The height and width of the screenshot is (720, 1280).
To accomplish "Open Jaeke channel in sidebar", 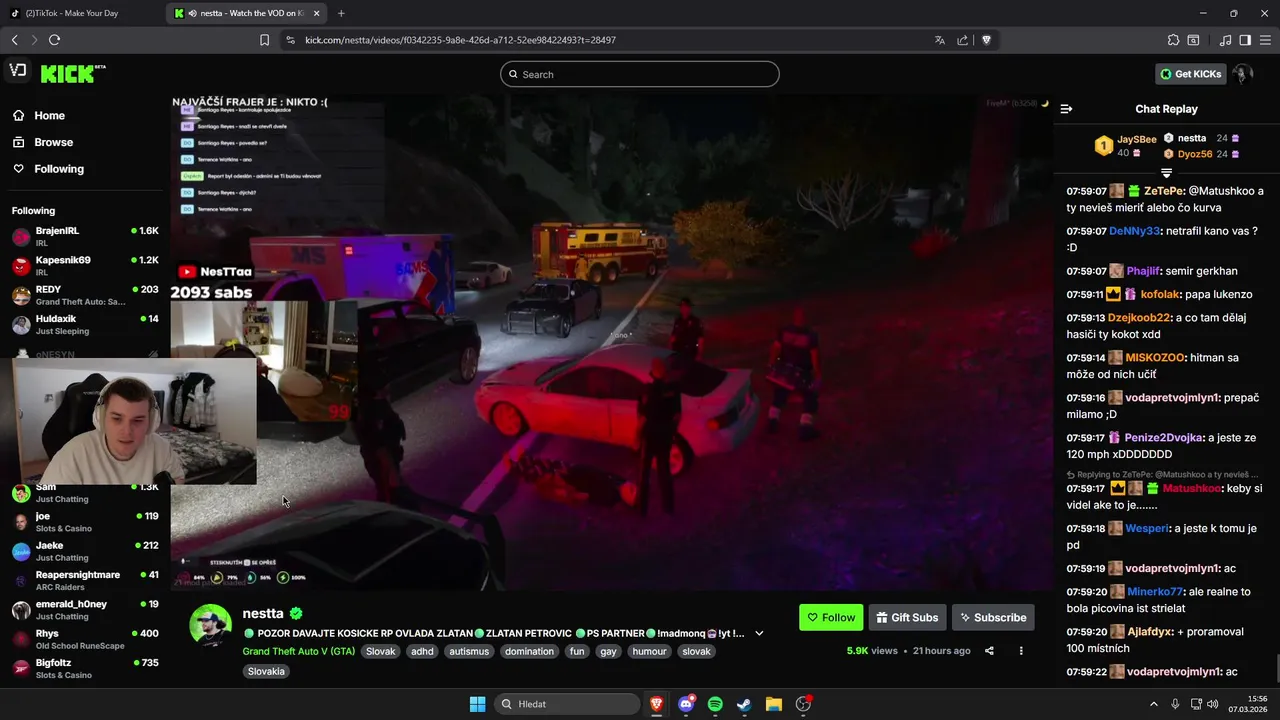I will click(x=85, y=551).
